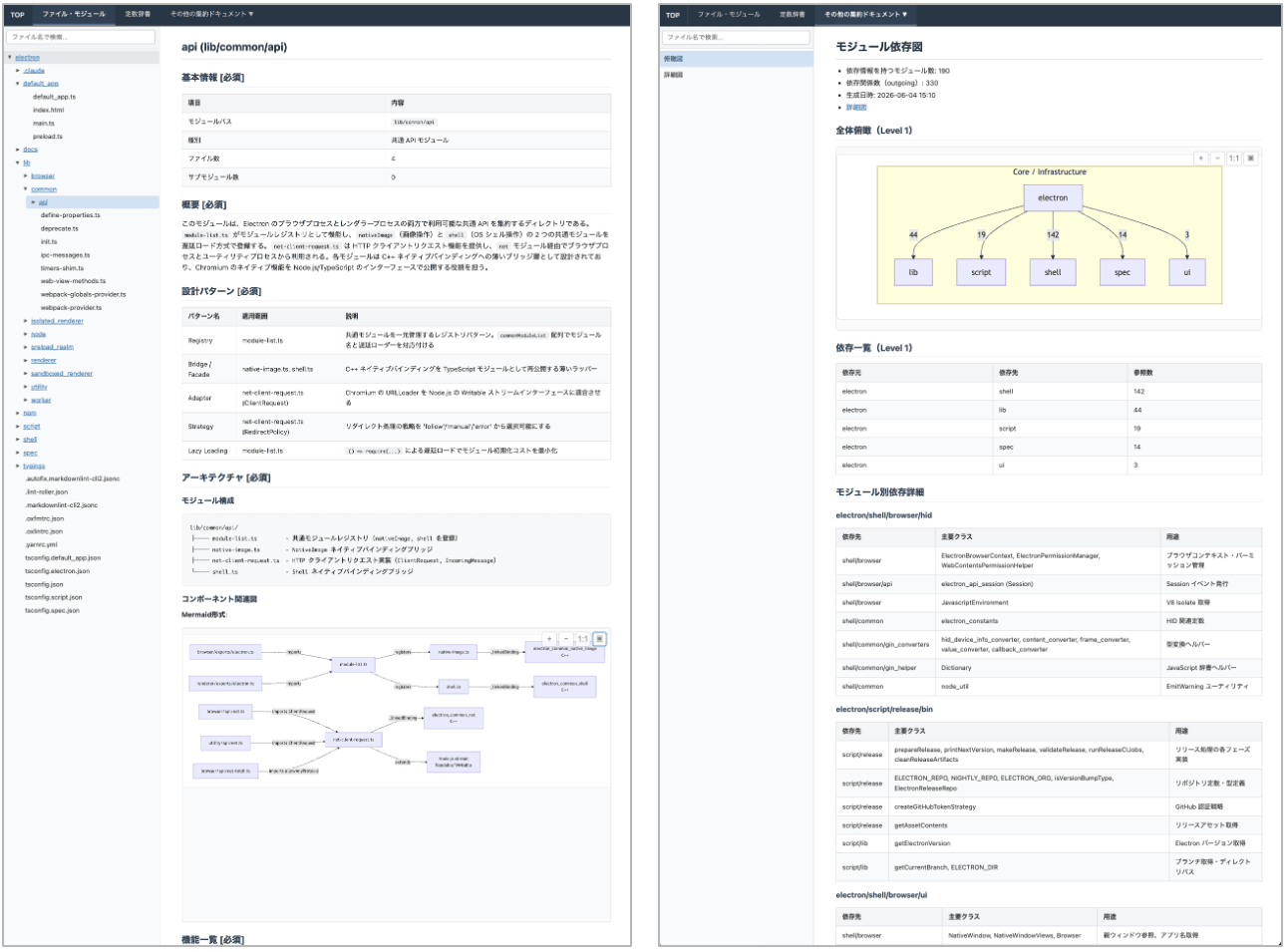Screen dimensions: 1288x952
Task: Focus the file name search box, left window
Action: point(82,37)
